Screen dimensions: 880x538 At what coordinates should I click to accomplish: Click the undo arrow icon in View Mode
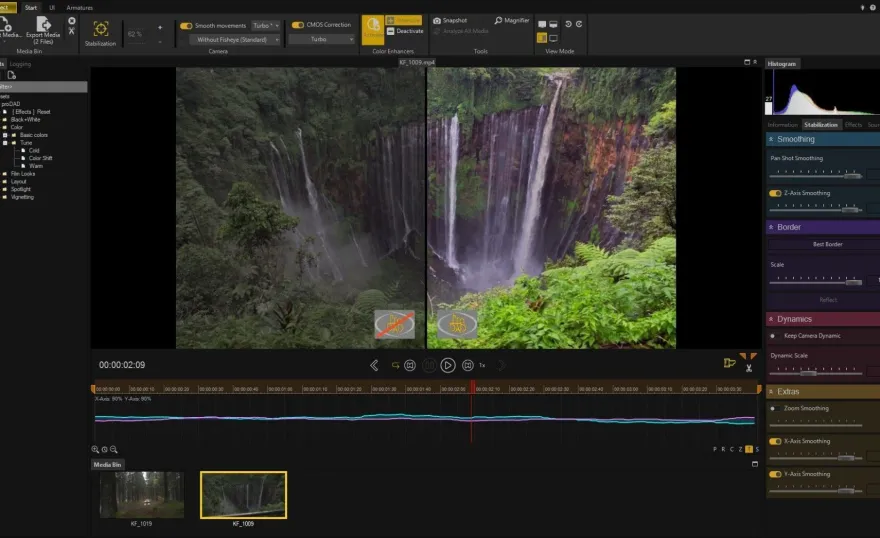point(568,24)
